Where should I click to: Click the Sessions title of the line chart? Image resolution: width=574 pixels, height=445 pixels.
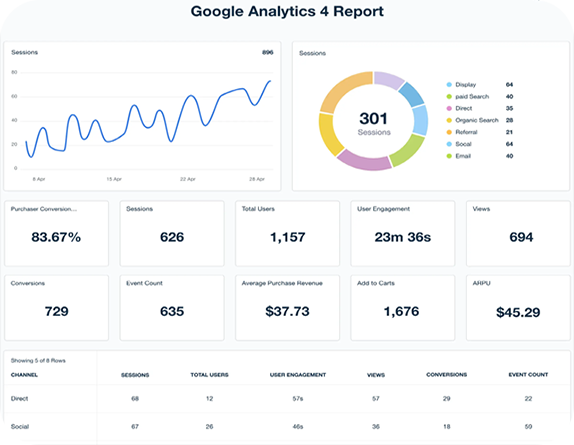(25, 52)
